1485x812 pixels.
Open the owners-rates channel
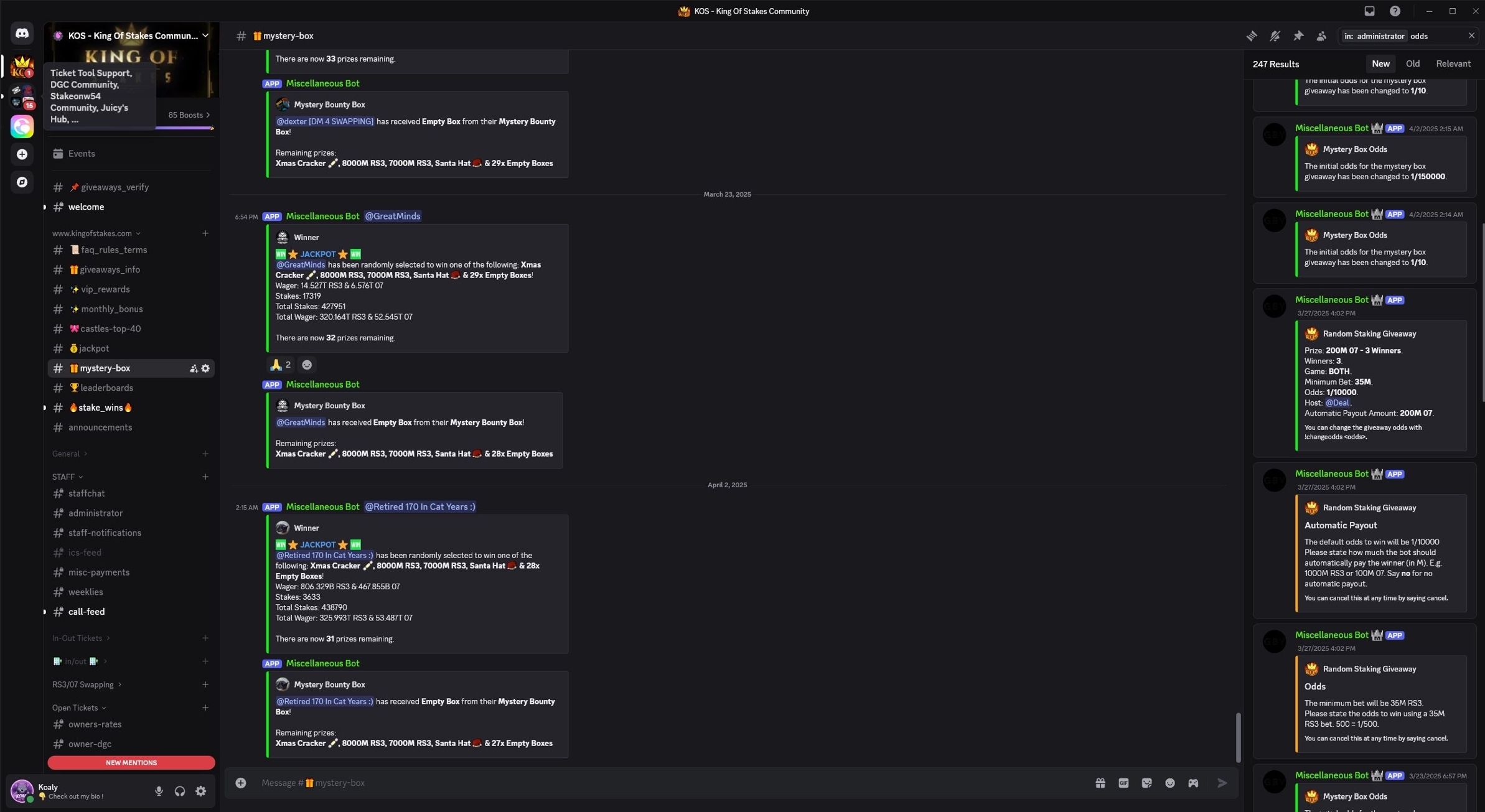coord(131,724)
